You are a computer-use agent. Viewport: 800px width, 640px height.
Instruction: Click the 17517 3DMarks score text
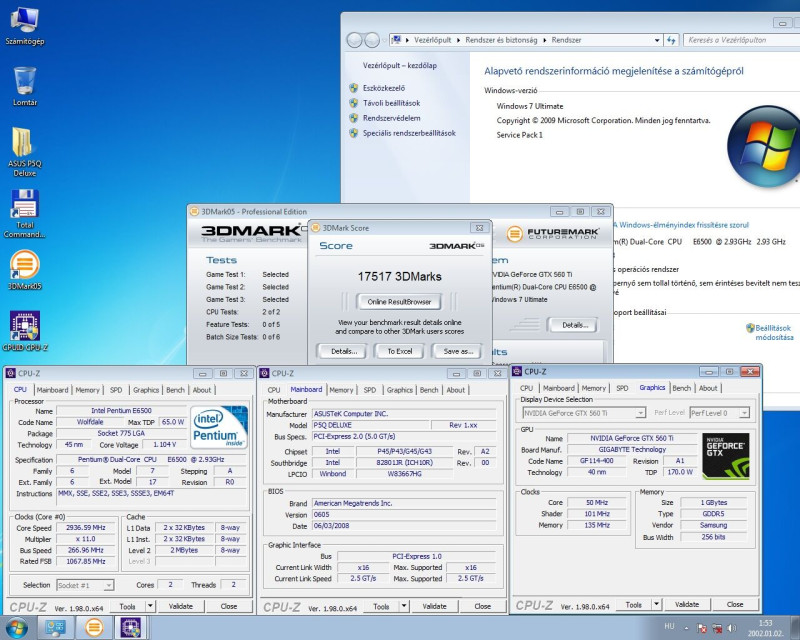pyautogui.click(x=399, y=276)
